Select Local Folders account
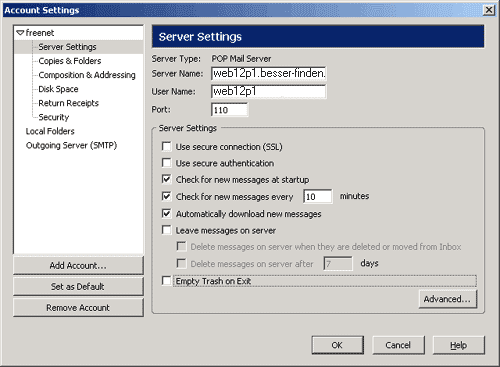Screen dimensions: 500x367 click(50, 131)
